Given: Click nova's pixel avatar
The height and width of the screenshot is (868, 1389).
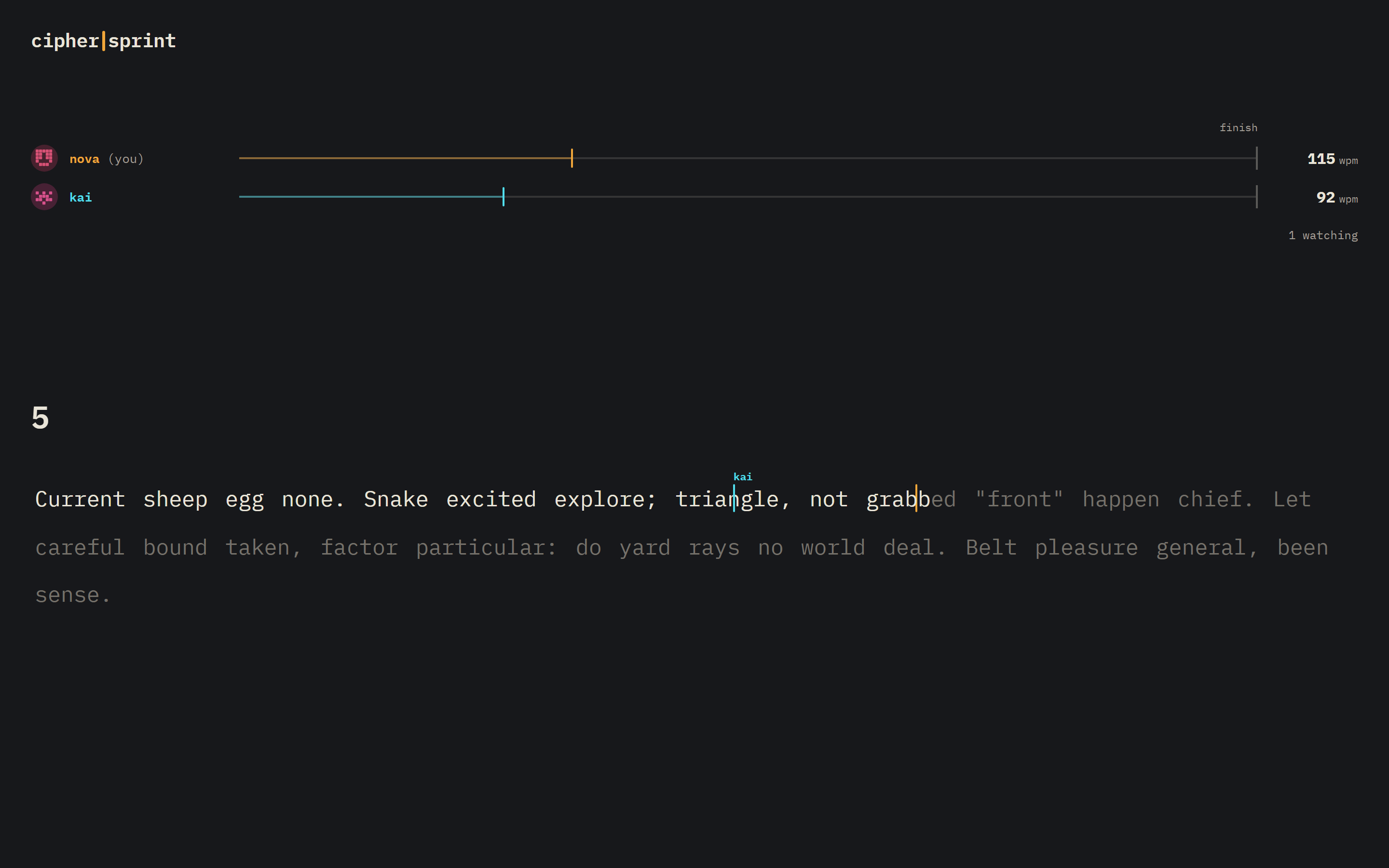Looking at the screenshot, I should click(44, 158).
